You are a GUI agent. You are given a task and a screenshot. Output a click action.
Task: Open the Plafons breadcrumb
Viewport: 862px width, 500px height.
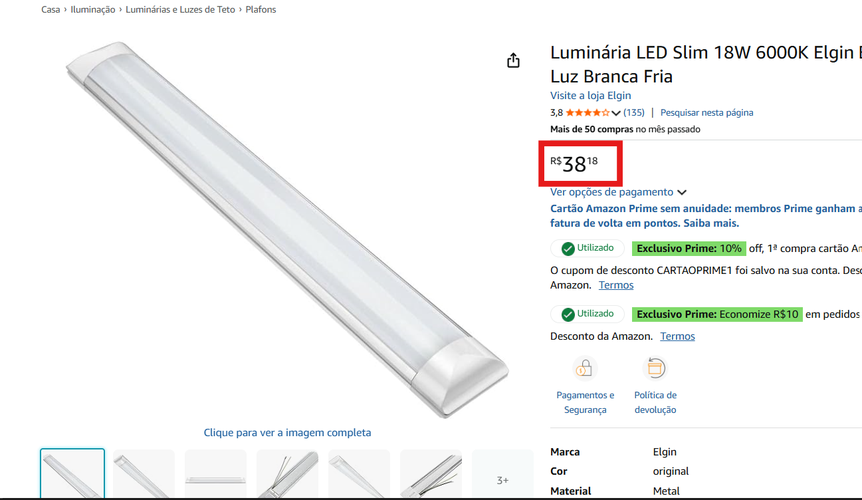click(x=261, y=9)
